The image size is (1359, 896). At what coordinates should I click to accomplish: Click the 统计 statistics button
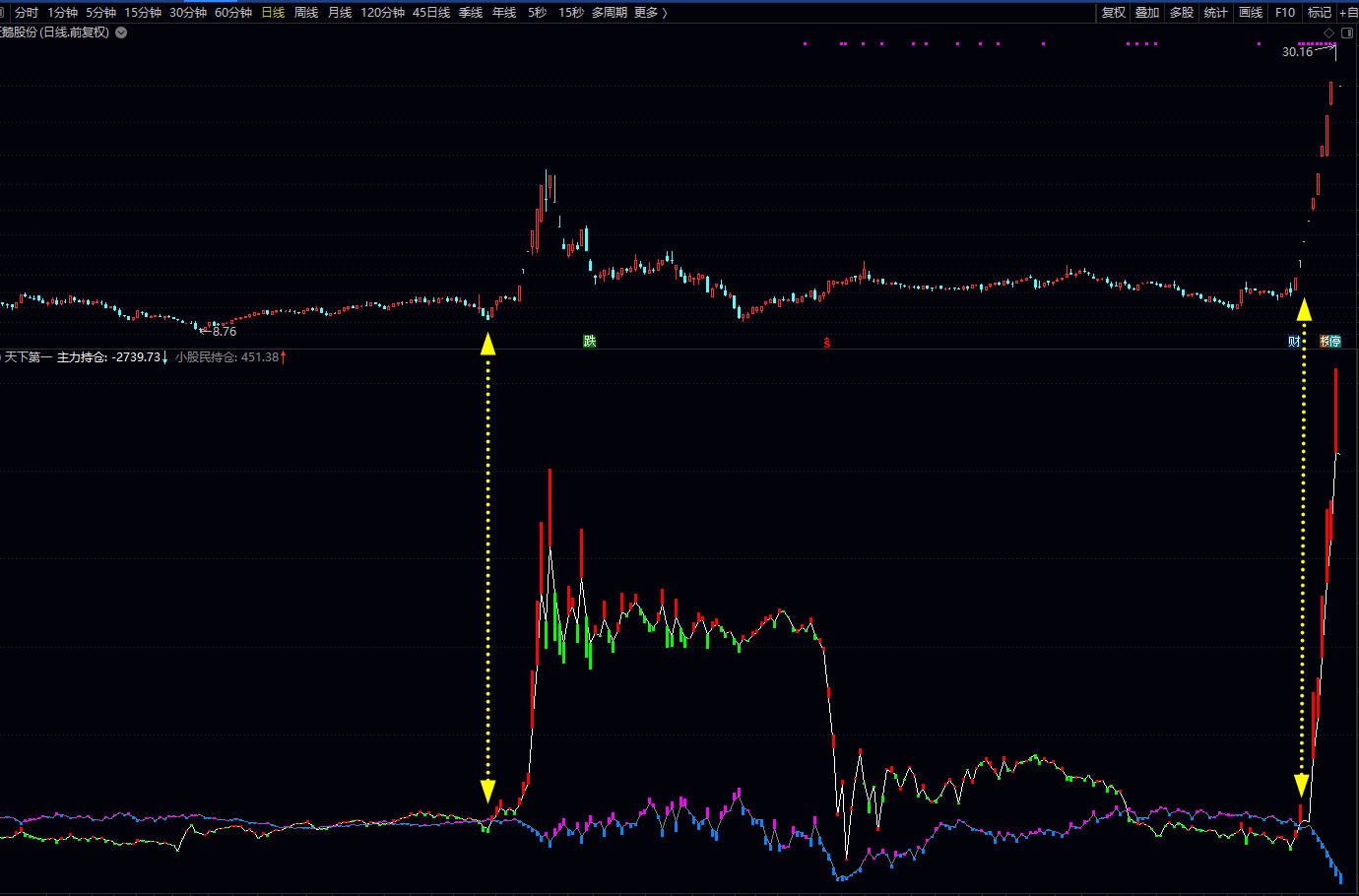1216,13
